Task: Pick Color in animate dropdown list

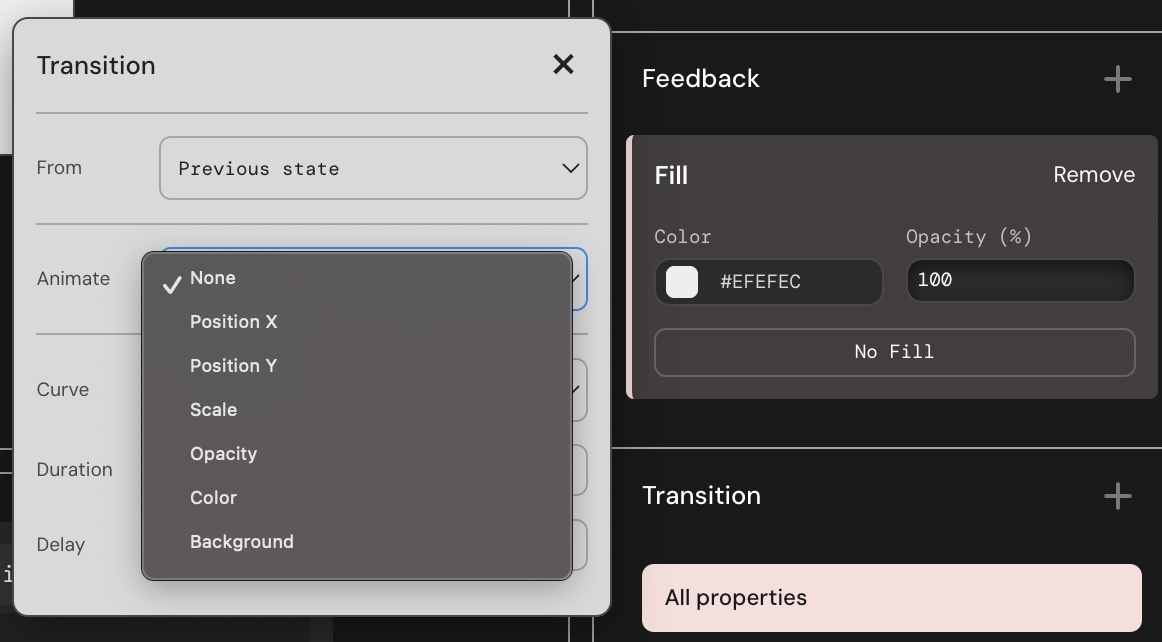Action: [213, 498]
